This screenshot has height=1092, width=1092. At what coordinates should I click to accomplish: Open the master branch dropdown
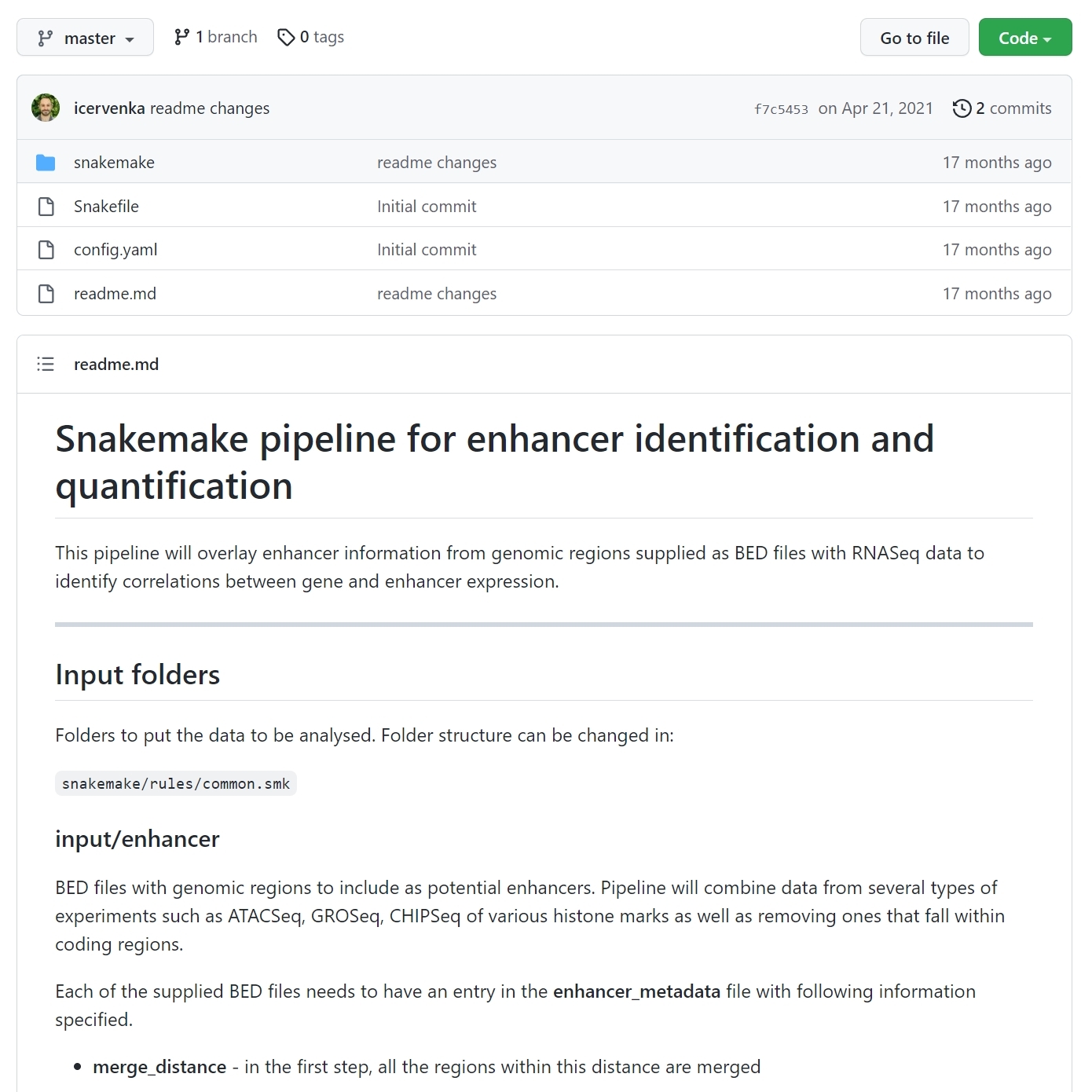[x=85, y=38]
